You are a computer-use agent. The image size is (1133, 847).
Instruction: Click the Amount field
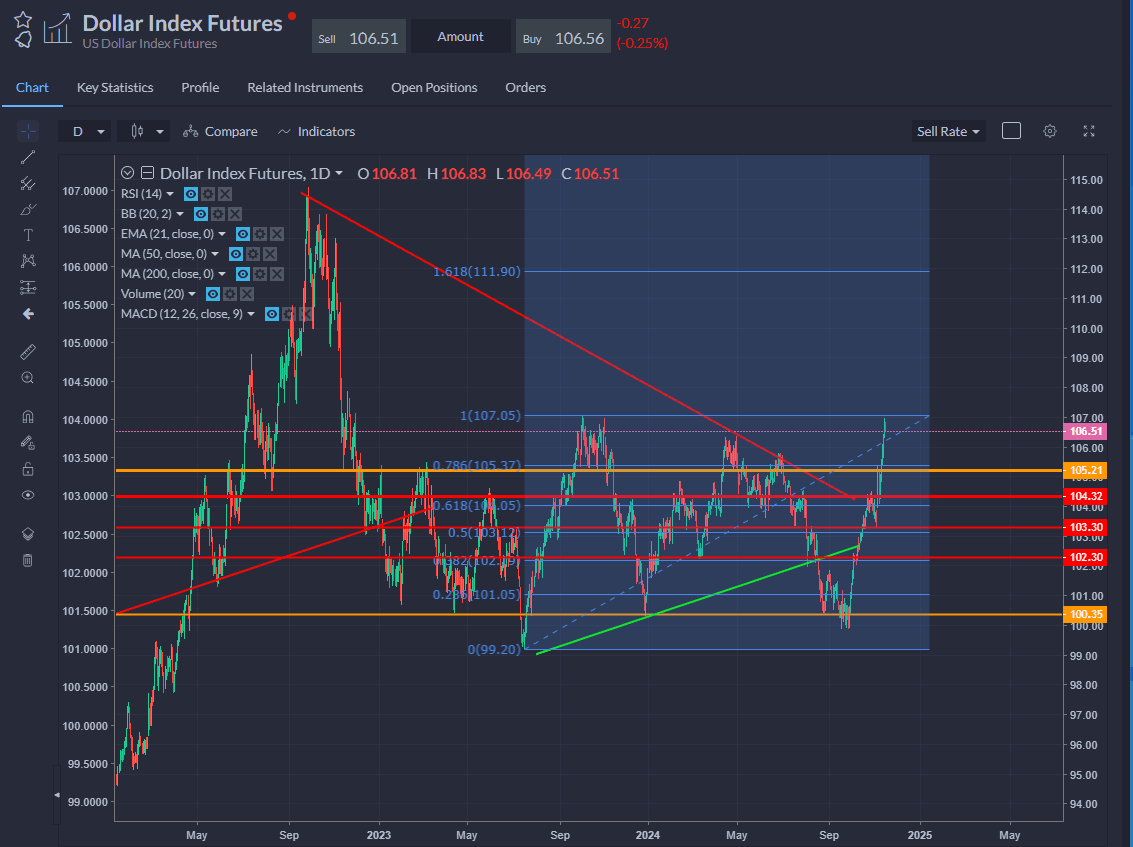[x=461, y=37]
